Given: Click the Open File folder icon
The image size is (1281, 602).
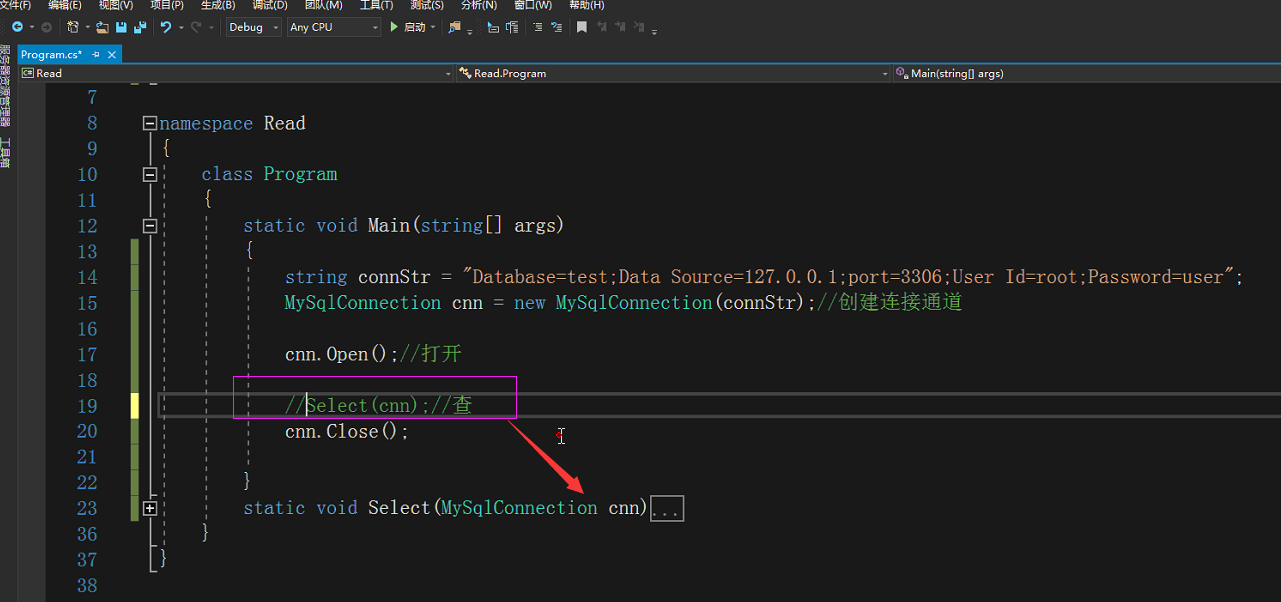Looking at the screenshot, I should 102,27.
